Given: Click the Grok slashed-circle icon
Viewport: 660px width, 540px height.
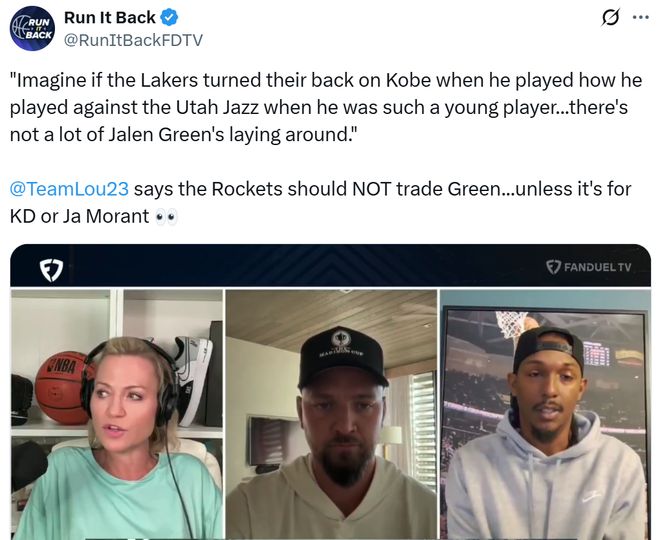Looking at the screenshot, I should click(x=610, y=18).
